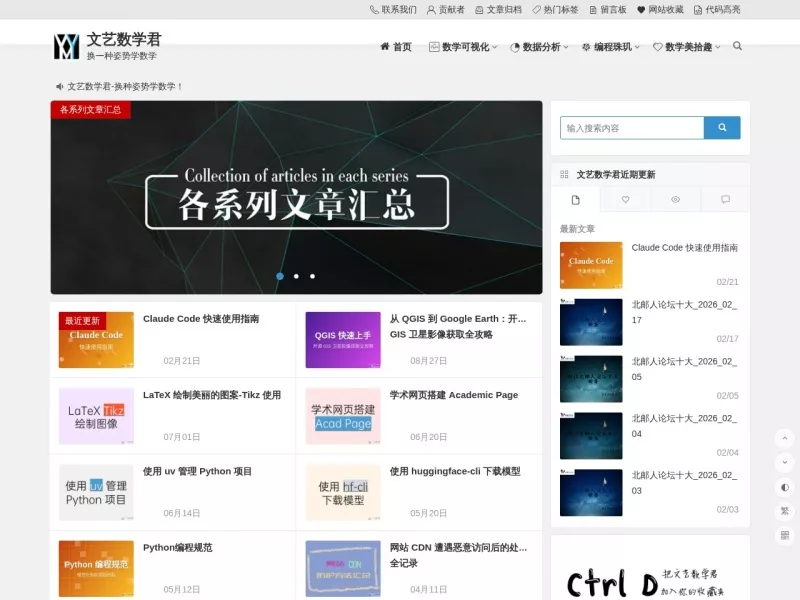Go to the 首页 home menu item
The width and height of the screenshot is (800, 600).
point(396,47)
